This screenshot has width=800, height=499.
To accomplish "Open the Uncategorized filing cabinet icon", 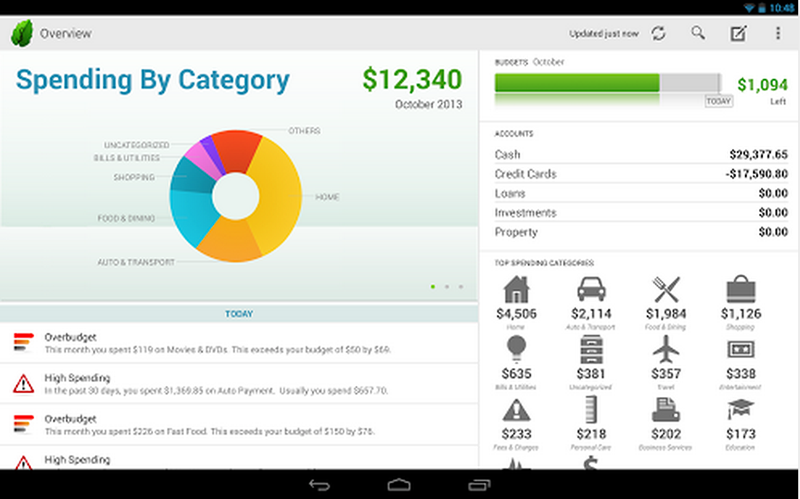I will tap(591, 350).
